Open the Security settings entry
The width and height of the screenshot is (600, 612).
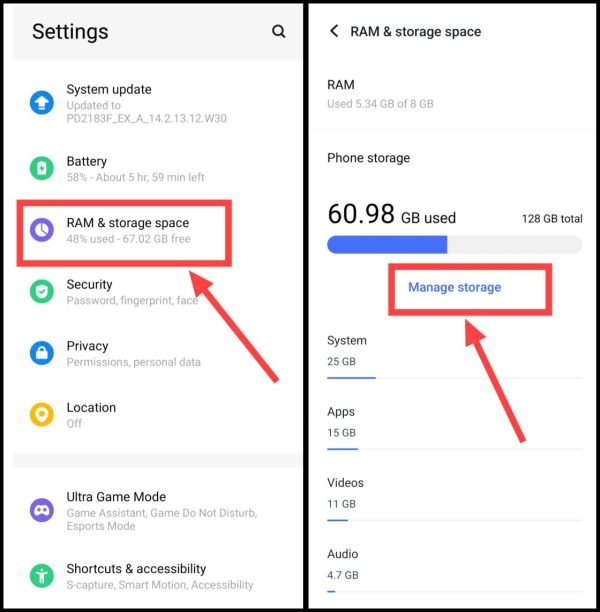click(158, 292)
